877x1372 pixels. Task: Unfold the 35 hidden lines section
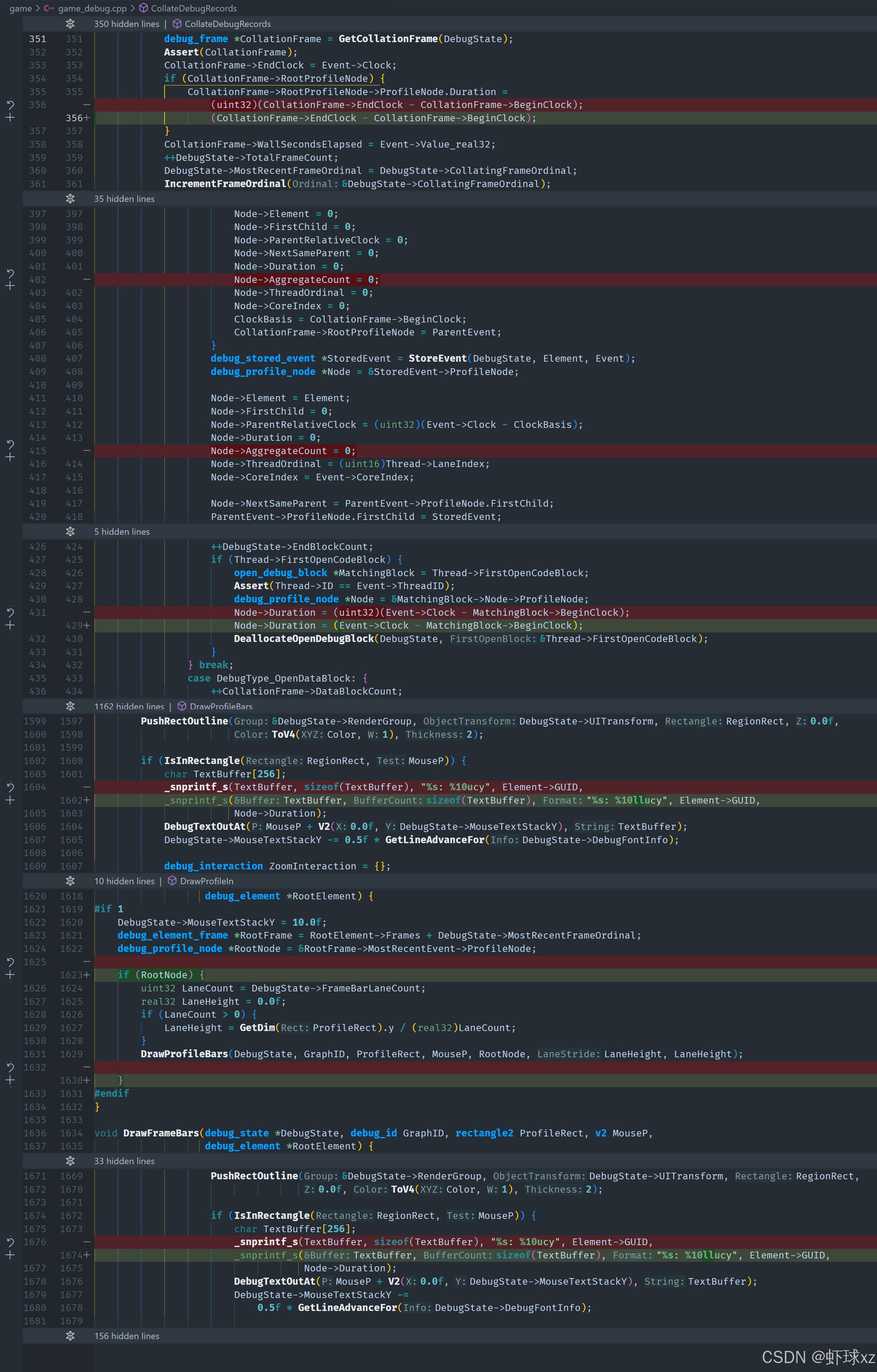pyautogui.click(x=70, y=199)
